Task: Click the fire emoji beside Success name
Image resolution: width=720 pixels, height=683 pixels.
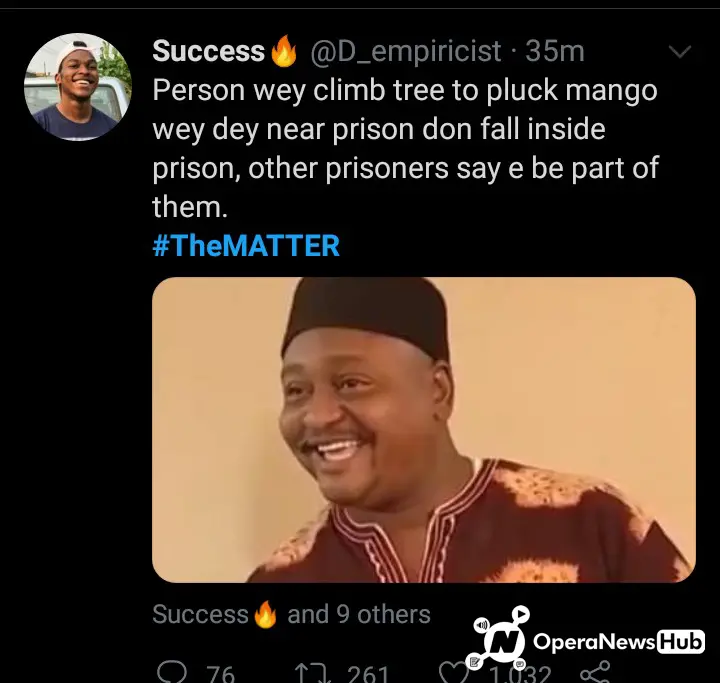Action: [x=283, y=51]
